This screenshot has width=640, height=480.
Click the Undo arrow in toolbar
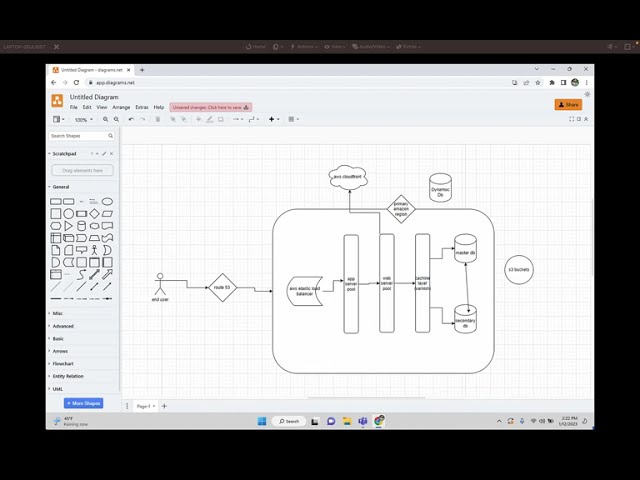coord(130,119)
